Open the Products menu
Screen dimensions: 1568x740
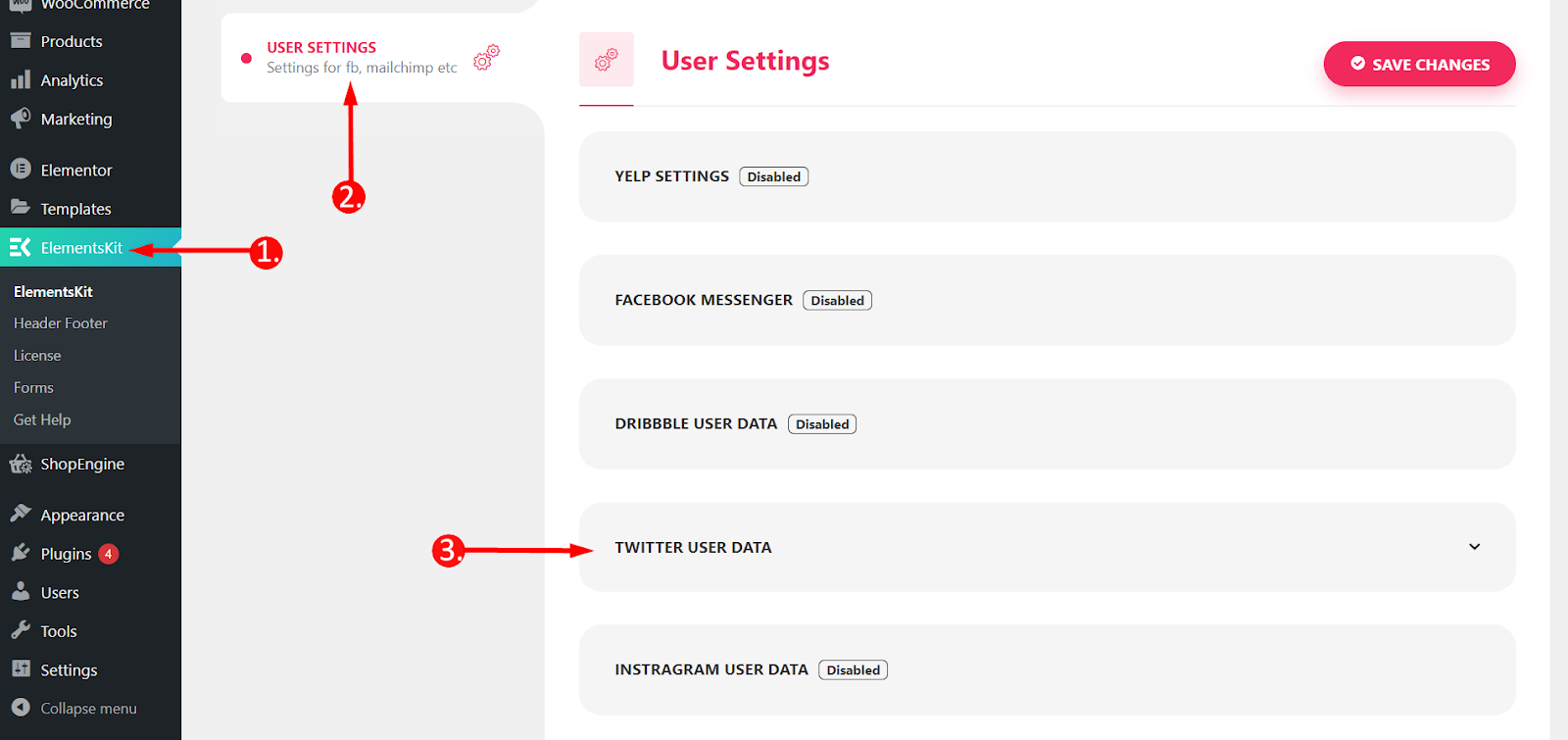90,41
